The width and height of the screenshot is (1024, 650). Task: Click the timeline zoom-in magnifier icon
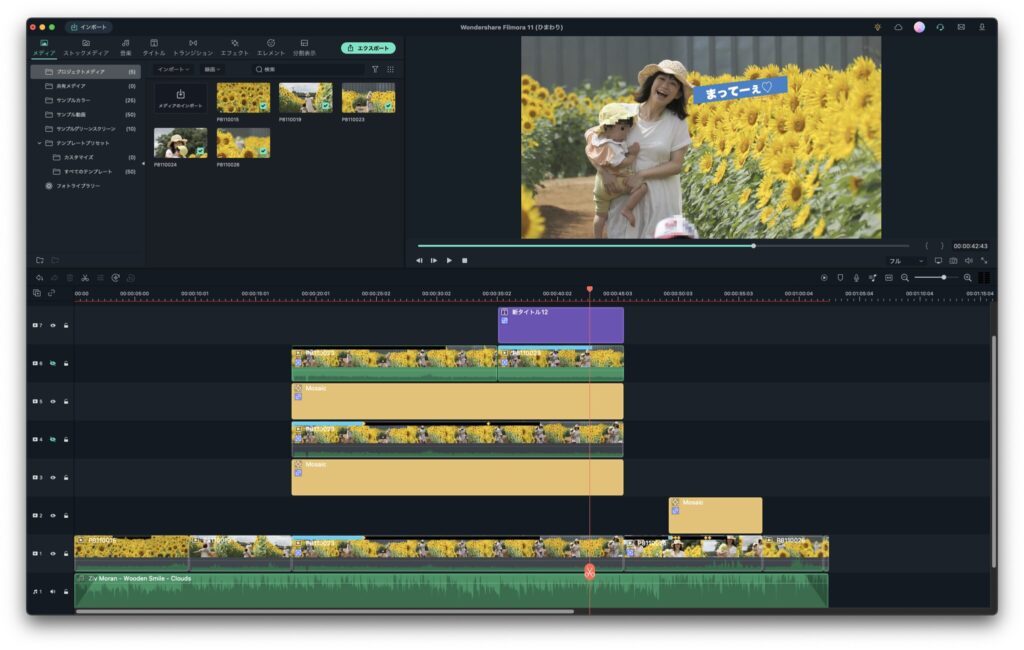[x=967, y=277]
